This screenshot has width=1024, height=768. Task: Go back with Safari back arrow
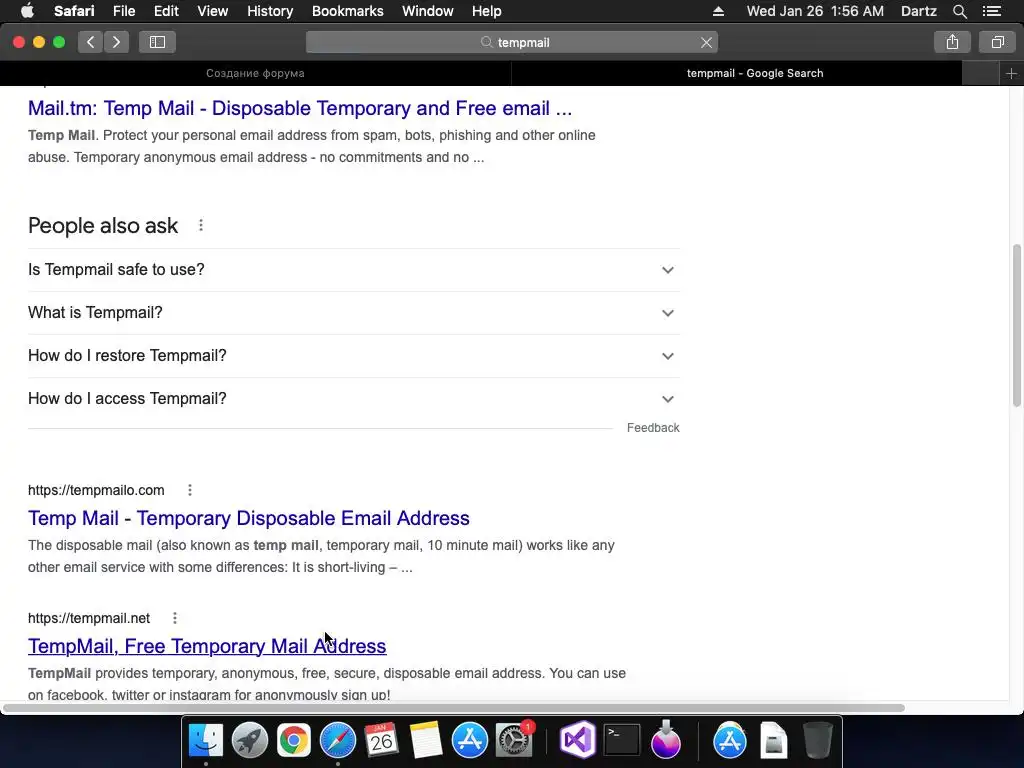pyautogui.click(x=91, y=42)
